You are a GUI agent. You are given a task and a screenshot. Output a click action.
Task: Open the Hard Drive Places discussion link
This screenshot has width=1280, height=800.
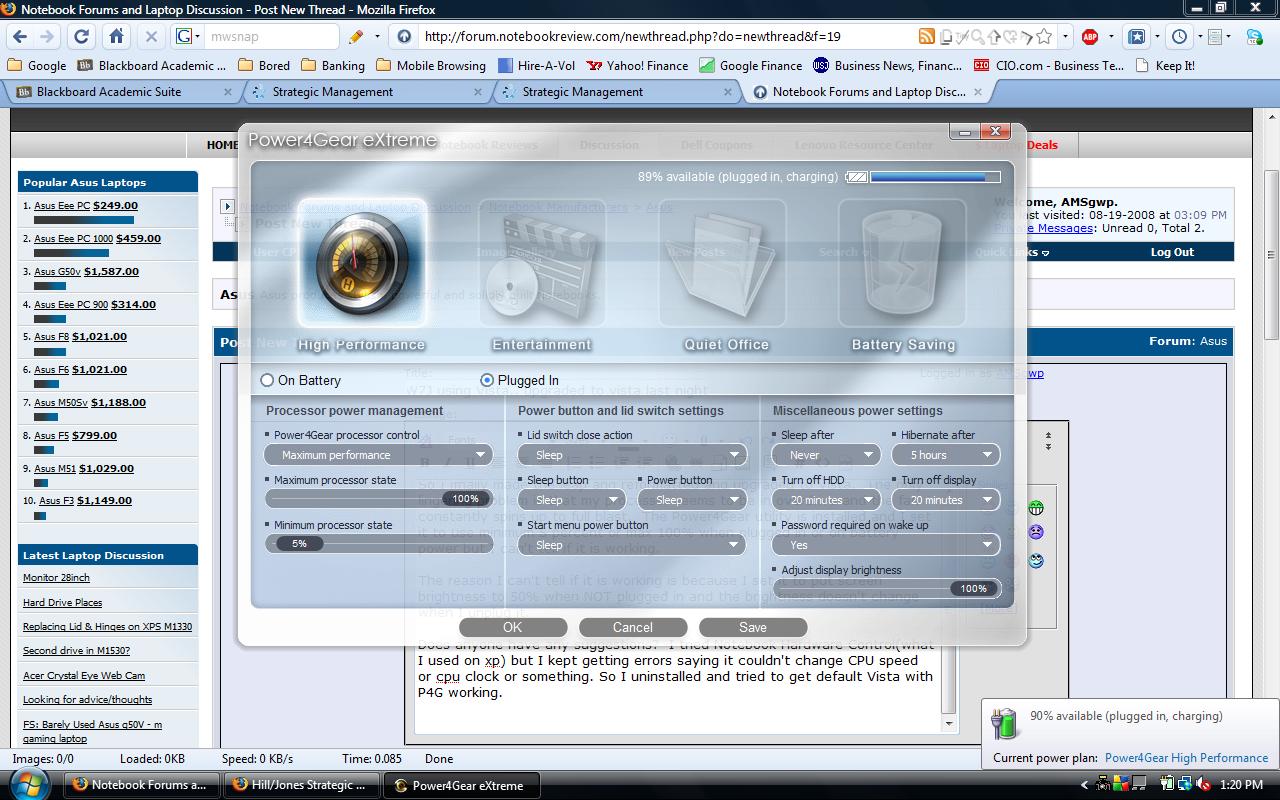pyautogui.click(x=62, y=602)
